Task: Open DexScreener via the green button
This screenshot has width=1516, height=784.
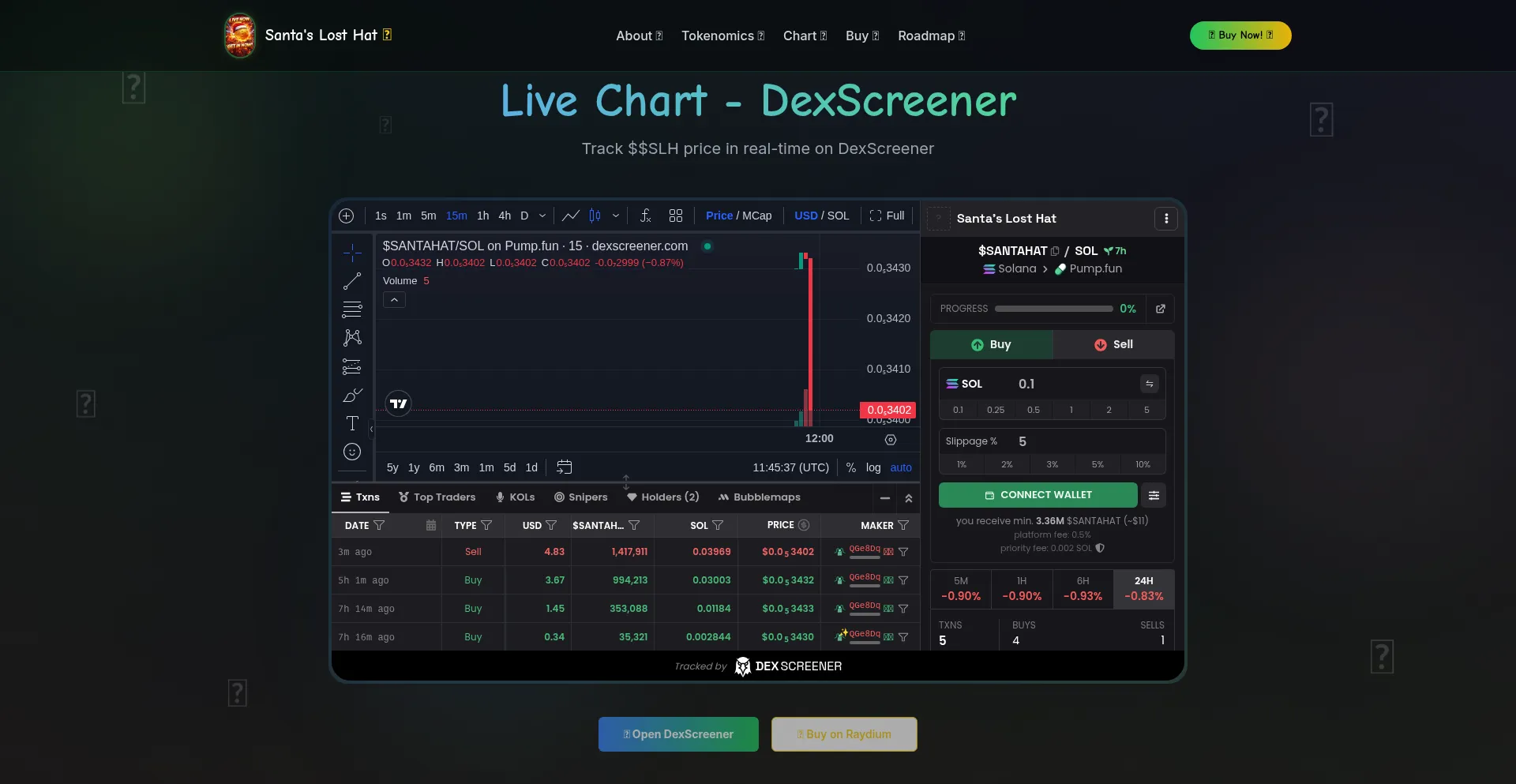Action: tap(677, 733)
